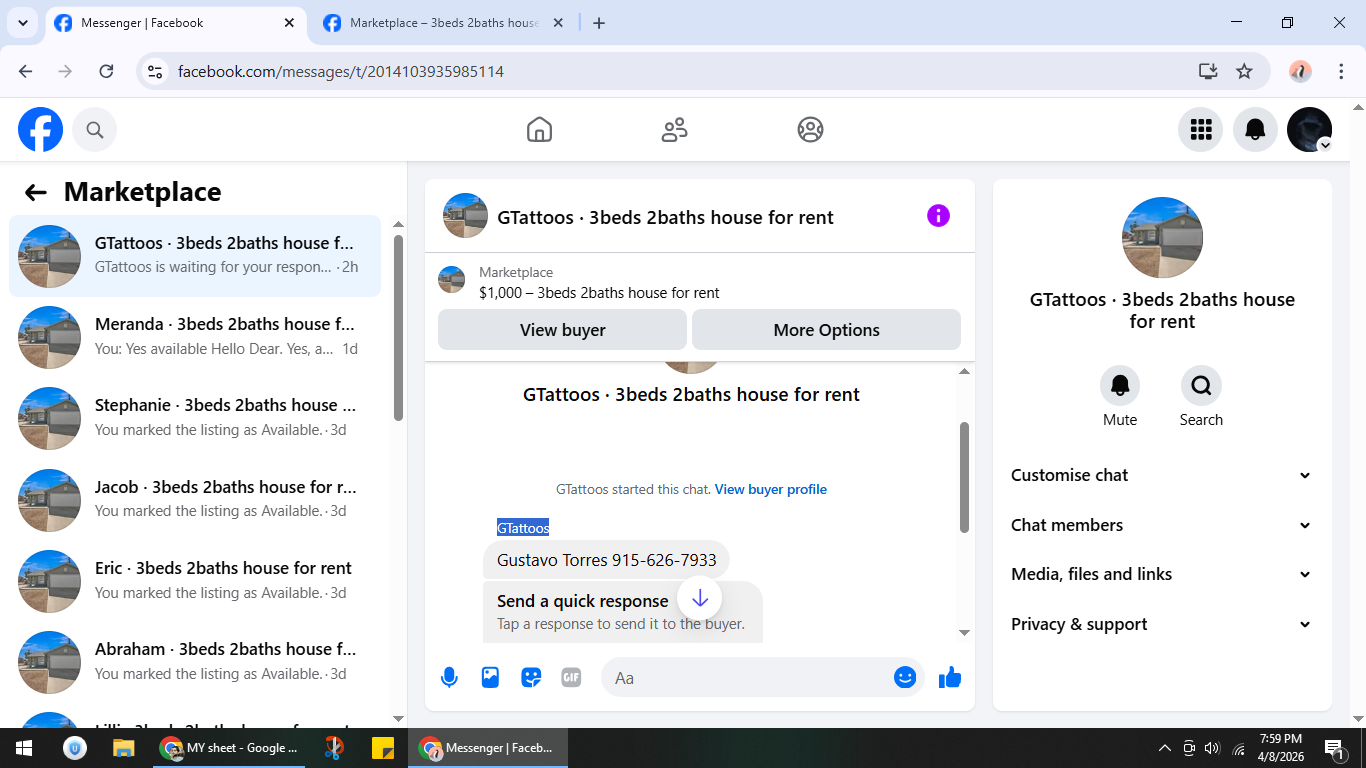Search in conversation using the magnifier icon
The height and width of the screenshot is (768, 1366).
coord(1201,385)
